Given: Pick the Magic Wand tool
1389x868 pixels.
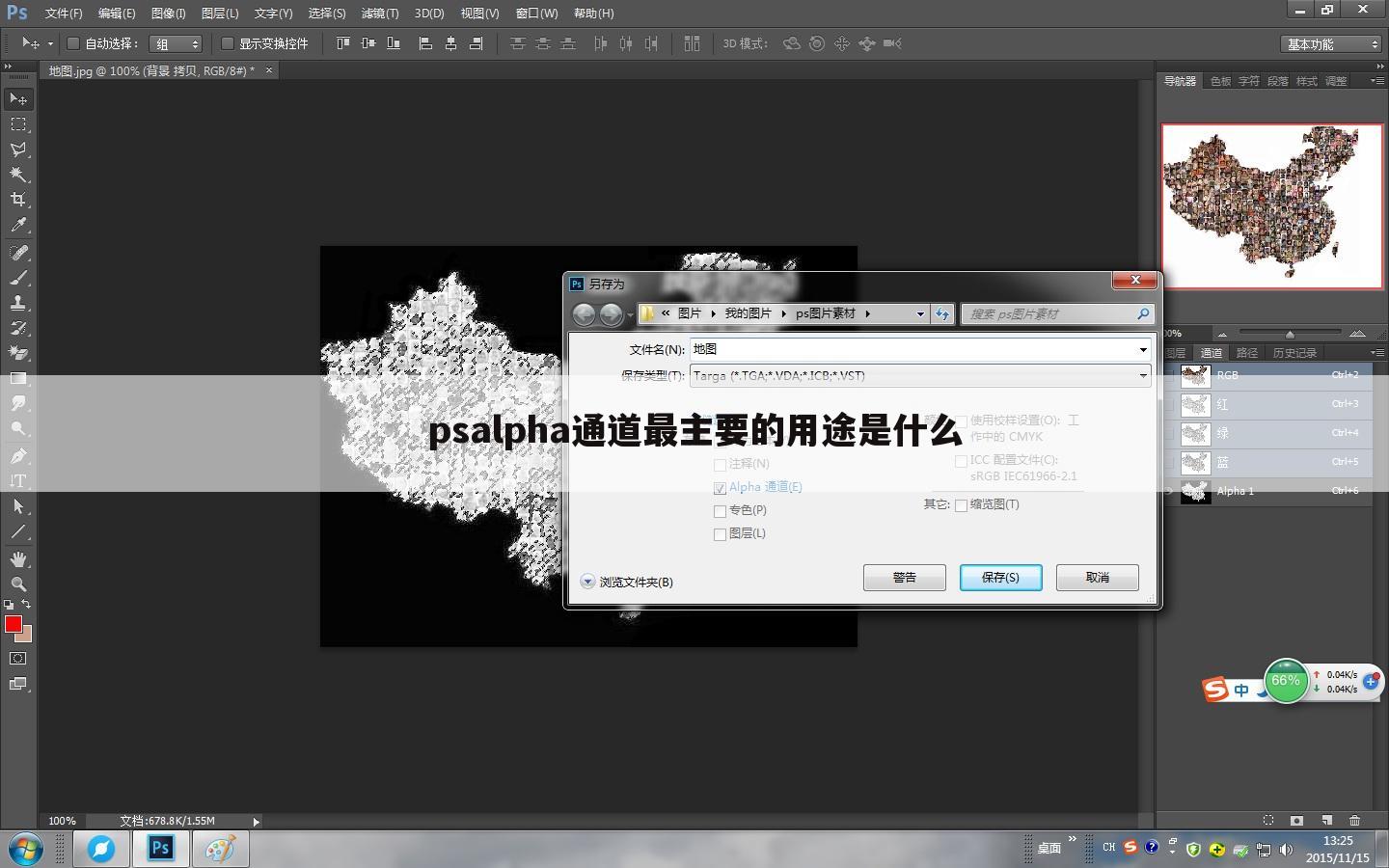Looking at the screenshot, I should point(18,175).
